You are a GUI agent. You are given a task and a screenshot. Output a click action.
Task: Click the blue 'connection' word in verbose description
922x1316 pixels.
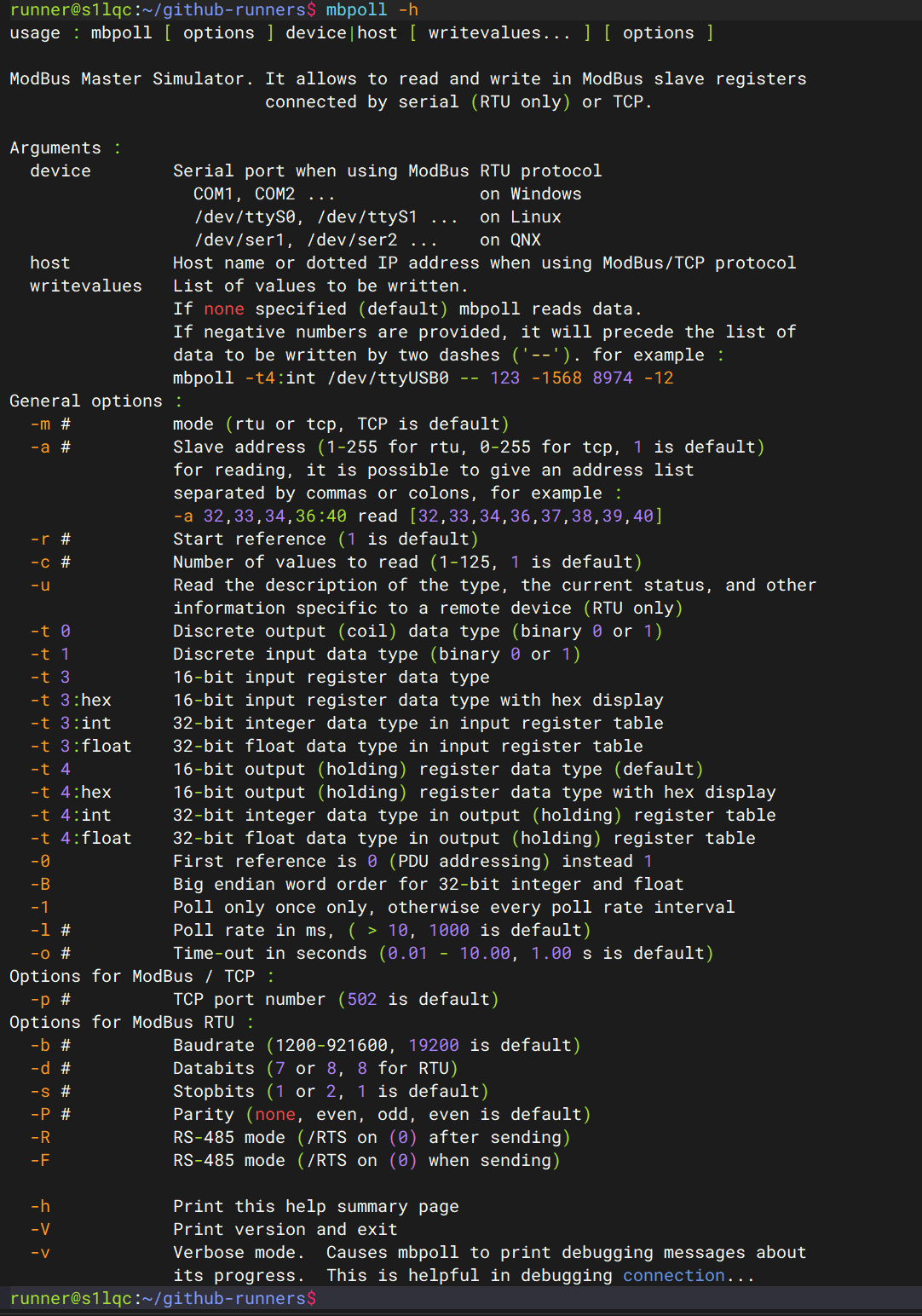coord(673,1275)
